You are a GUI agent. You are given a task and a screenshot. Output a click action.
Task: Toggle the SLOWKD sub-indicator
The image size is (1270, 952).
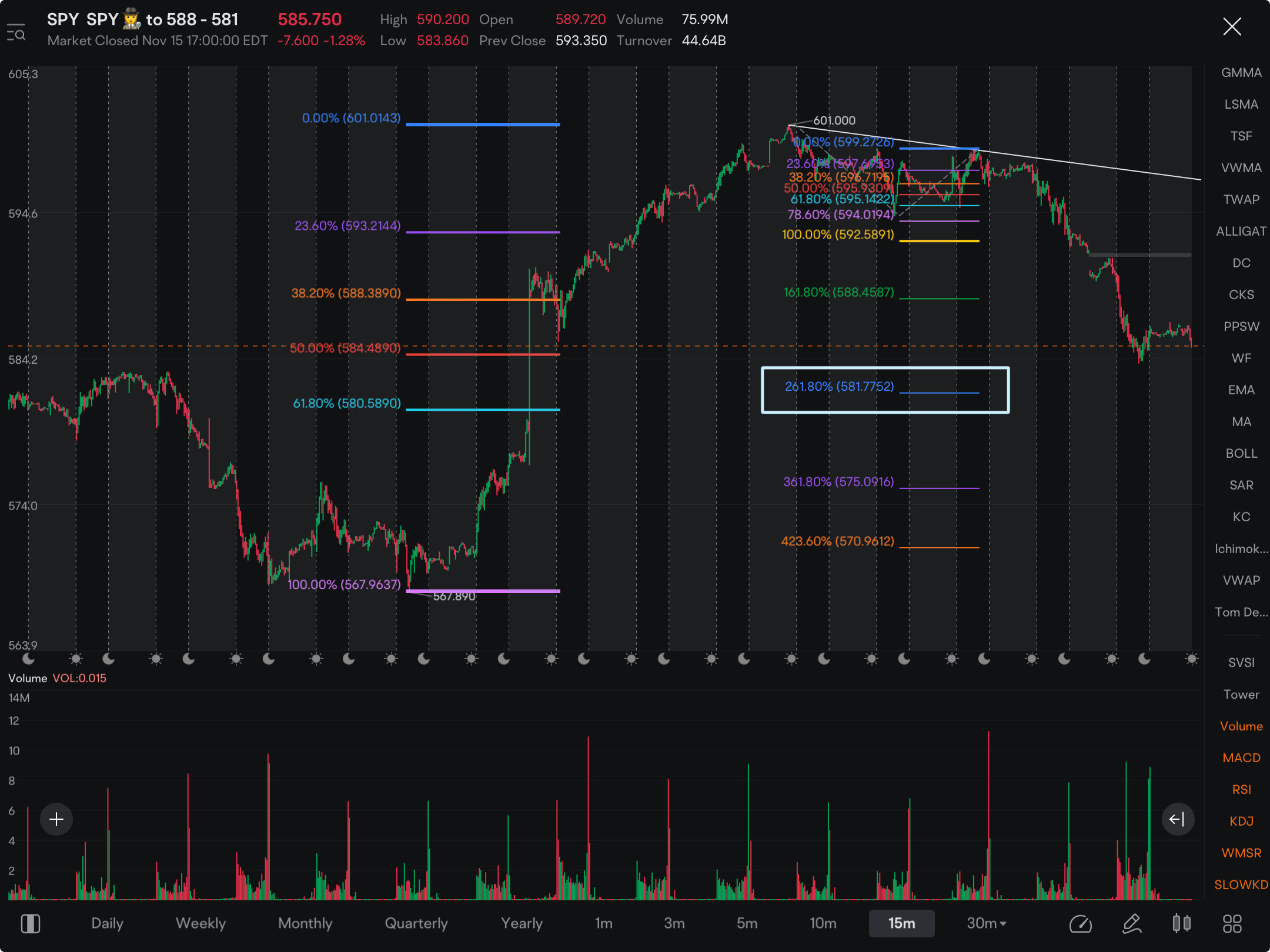tap(1241, 884)
